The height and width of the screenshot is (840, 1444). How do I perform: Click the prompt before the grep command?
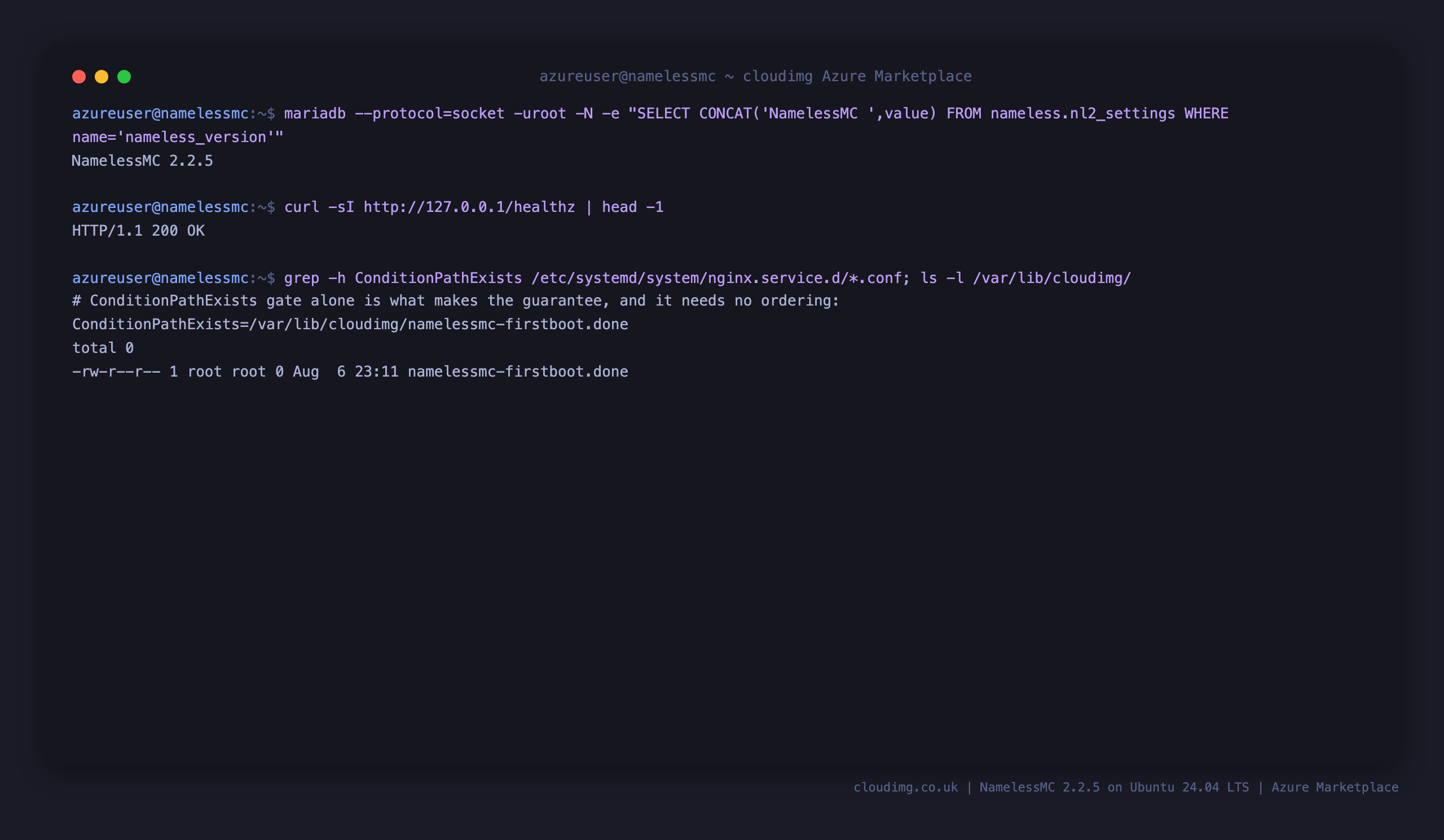[x=174, y=278]
